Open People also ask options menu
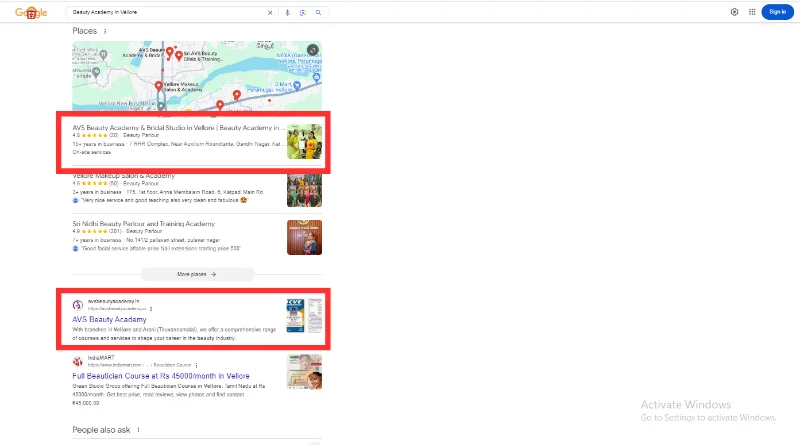The height and width of the screenshot is (445, 800). 138,430
